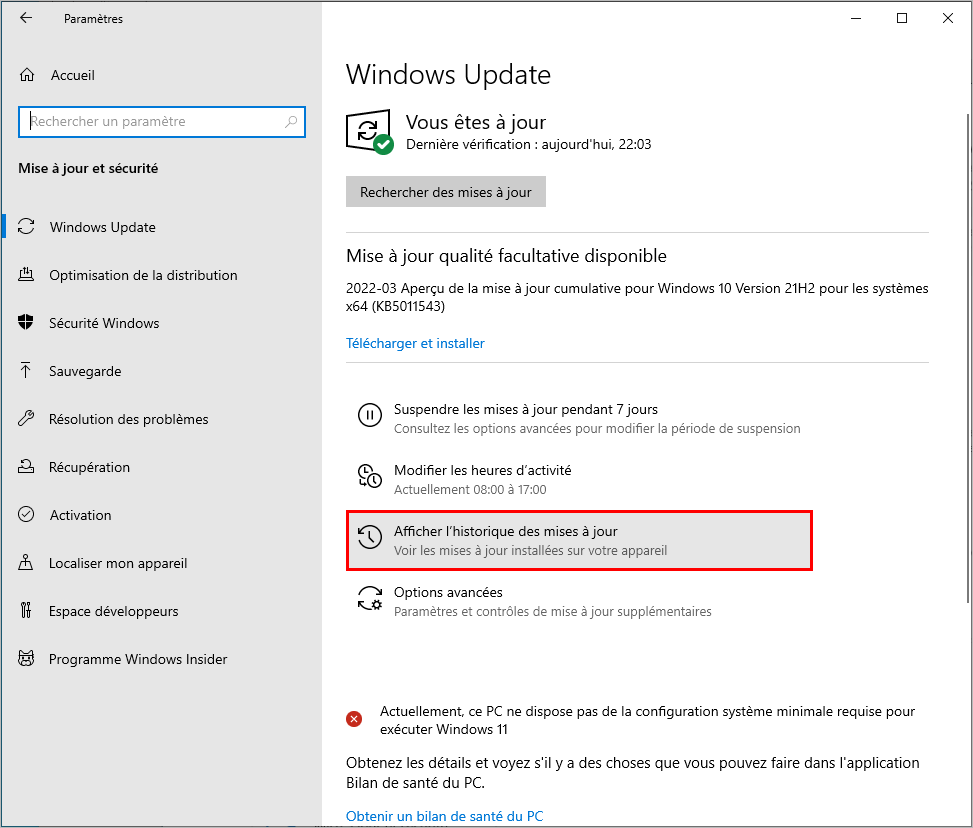Click the Accueil home icon
Screen dimensions: 973x828
(27, 75)
